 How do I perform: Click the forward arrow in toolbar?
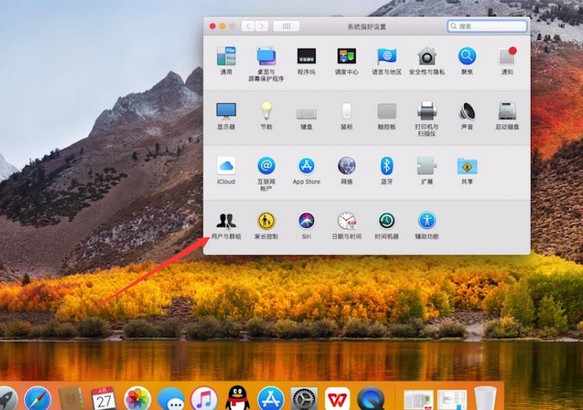[x=262, y=26]
